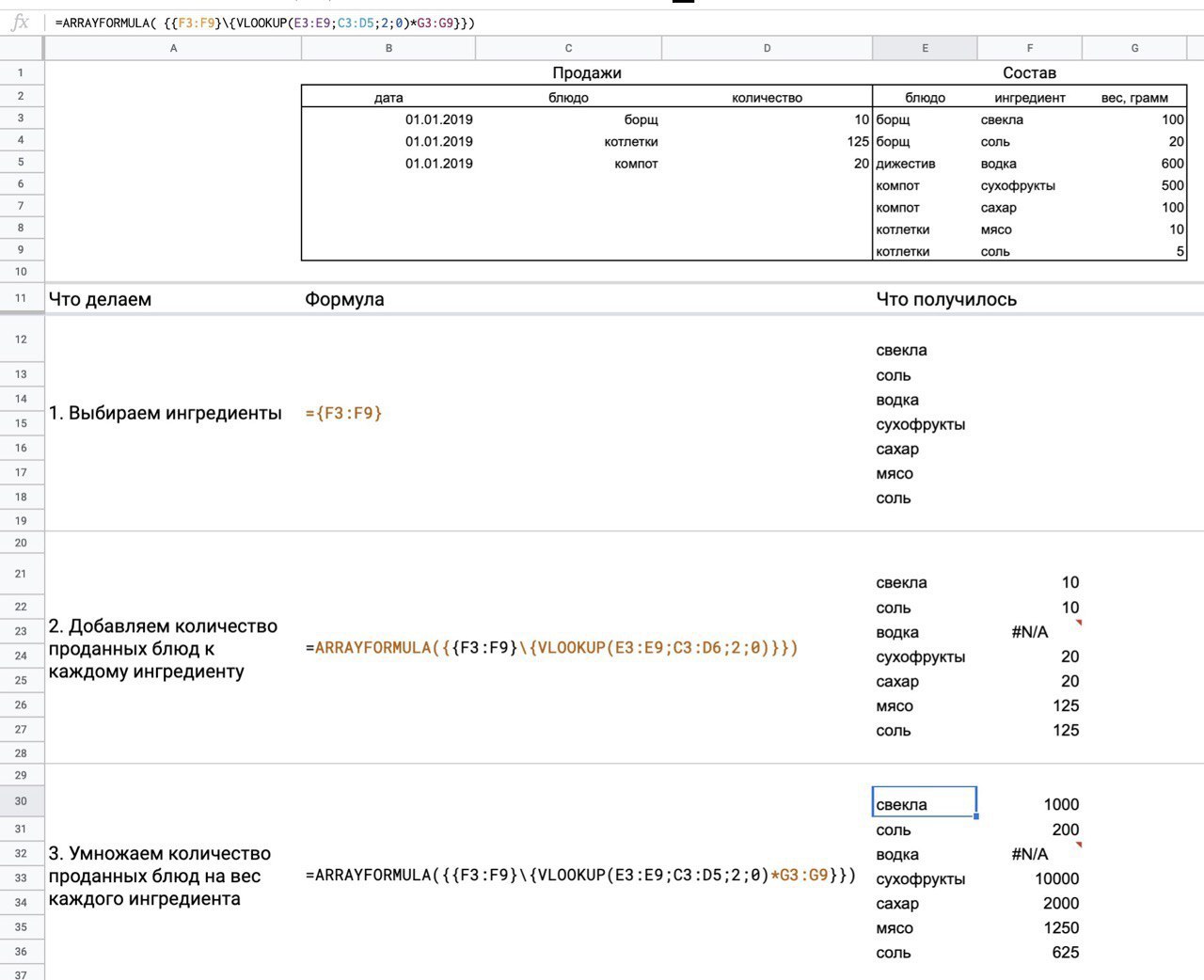Click the fill handle of the selected 'свекла' cell
The image size is (1204, 980).
[976, 816]
